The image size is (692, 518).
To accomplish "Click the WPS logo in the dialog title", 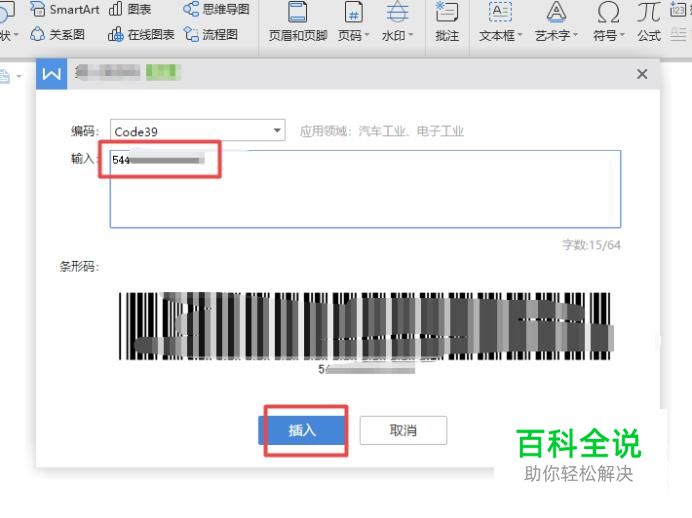I will pyautogui.click(x=52, y=74).
